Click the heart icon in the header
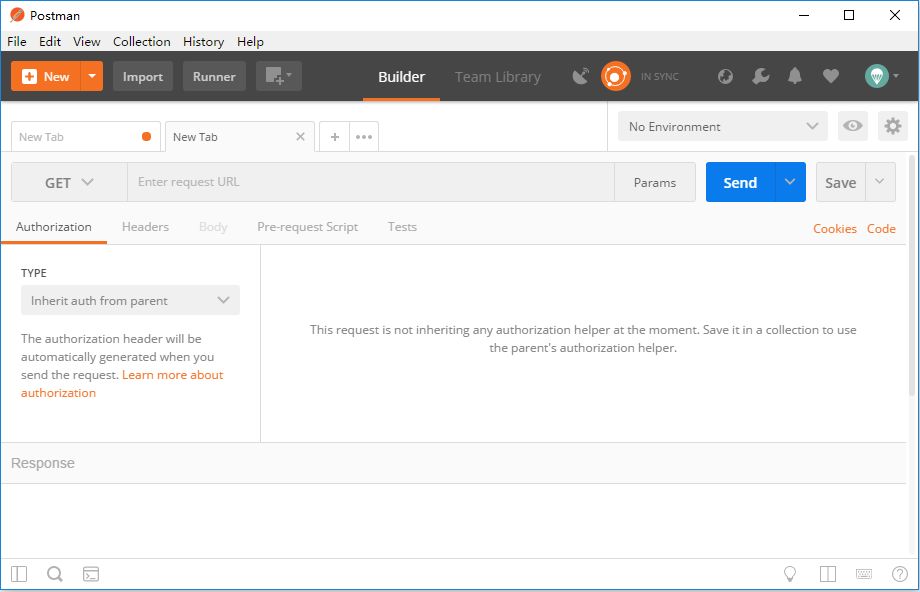The width and height of the screenshot is (920, 592). pyautogui.click(x=830, y=76)
